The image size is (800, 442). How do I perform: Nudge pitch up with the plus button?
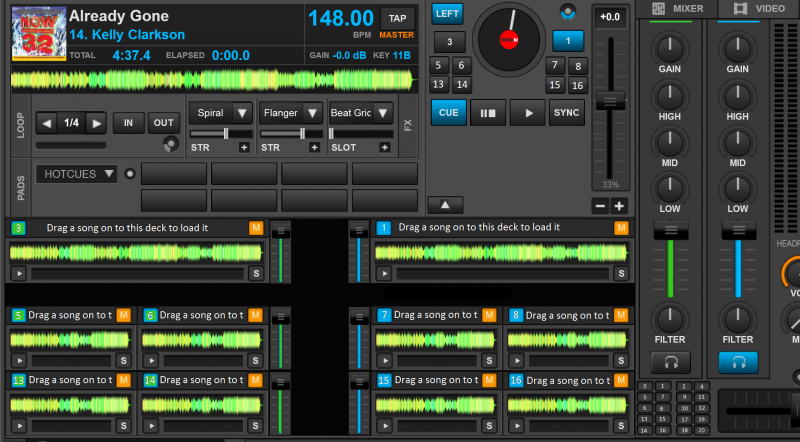click(619, 206)
